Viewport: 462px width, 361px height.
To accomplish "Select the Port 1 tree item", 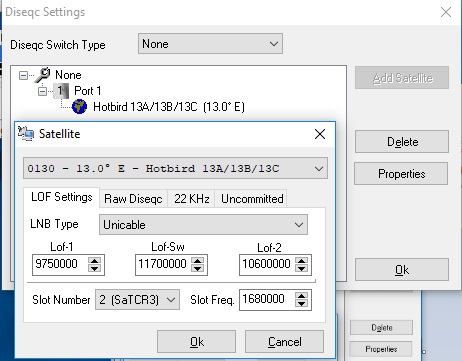I will (88, 91).
